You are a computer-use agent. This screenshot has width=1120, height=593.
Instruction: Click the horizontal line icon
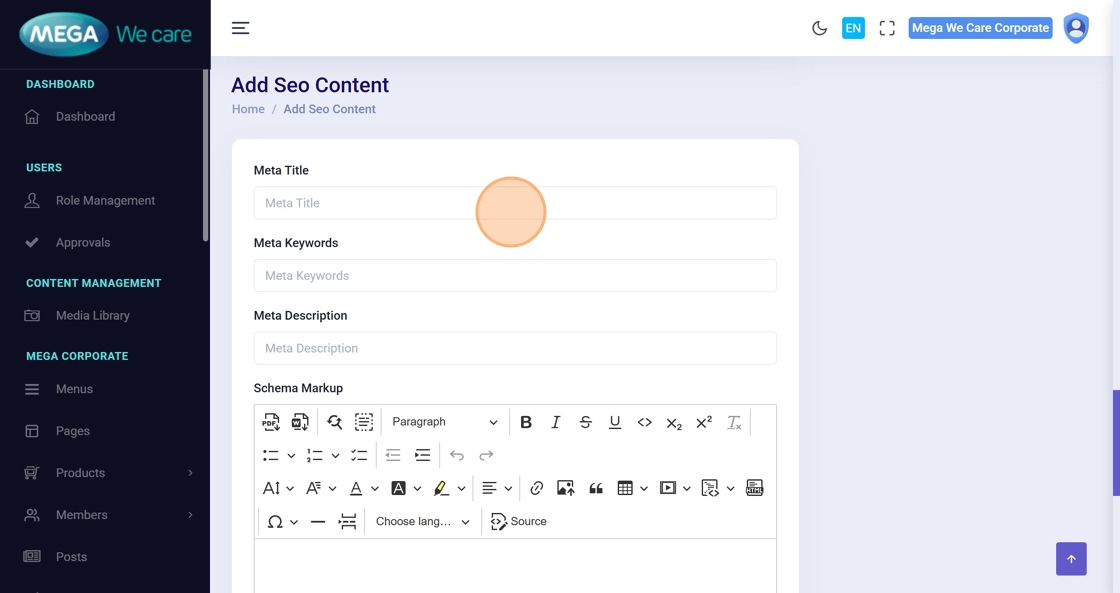(x=318, y=522)
